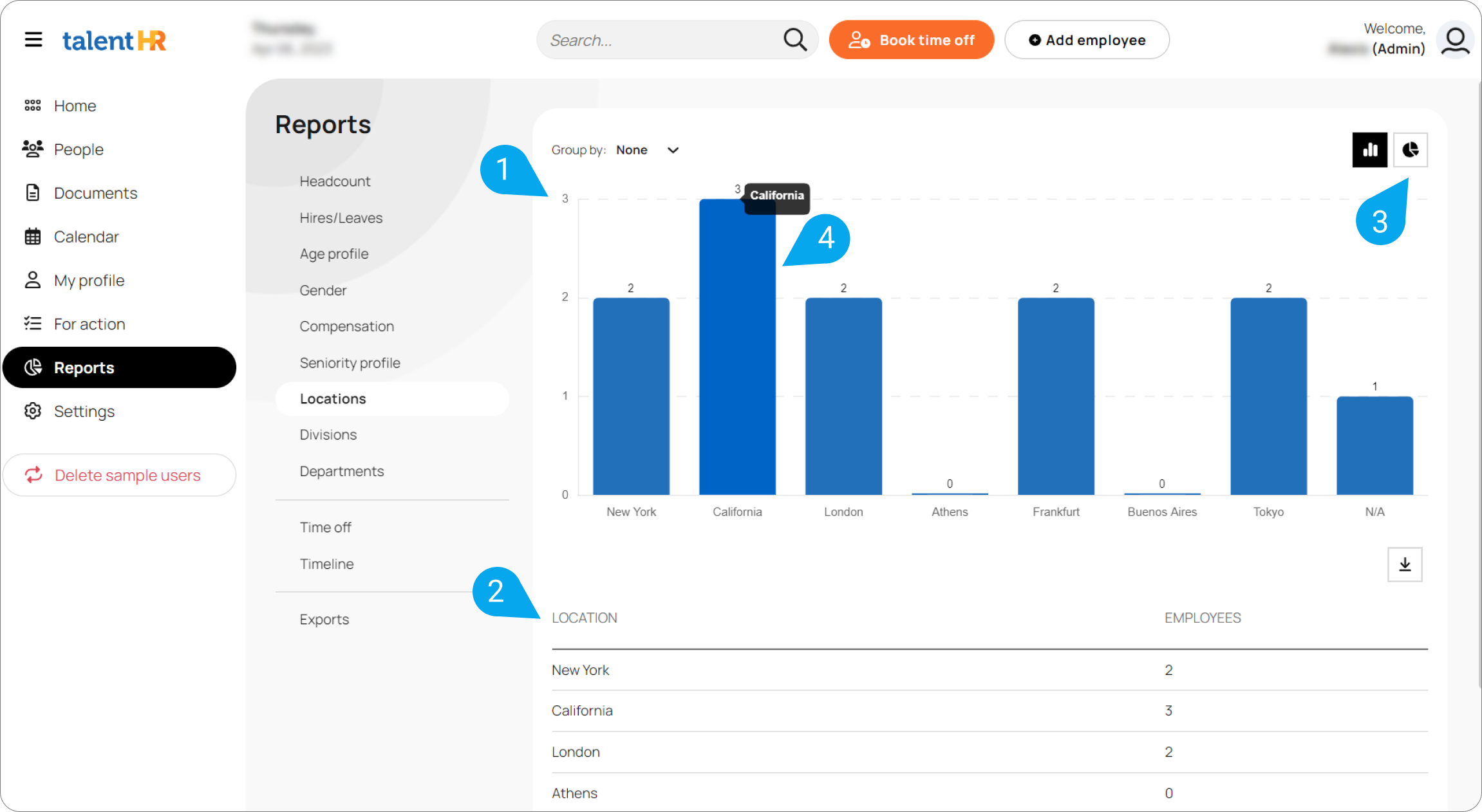Click the Buenos Aires axis label
The image size is (1482, 812).
[x=1162, y=512]
